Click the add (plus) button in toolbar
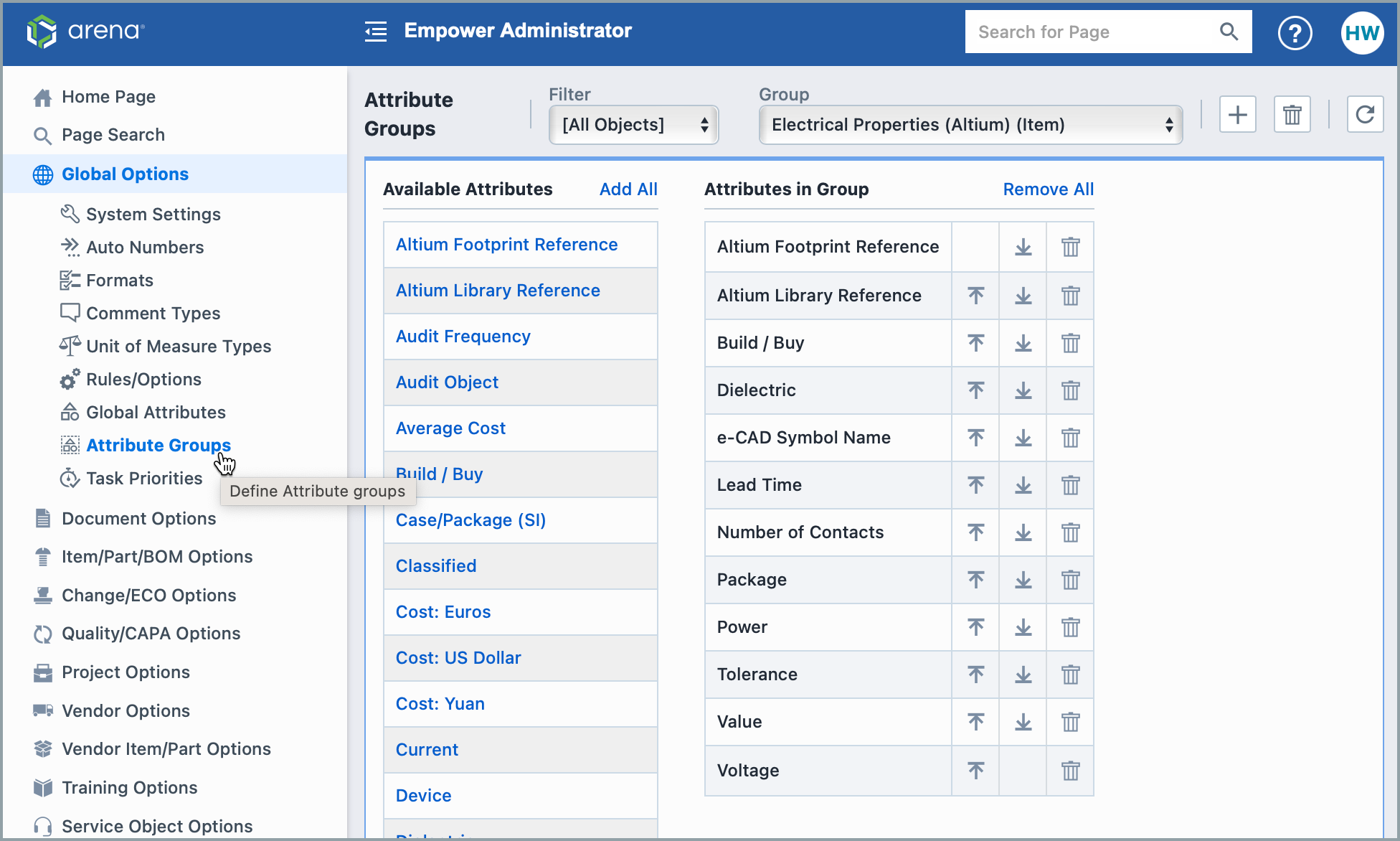1400x841 pixels. (1237, 114)
